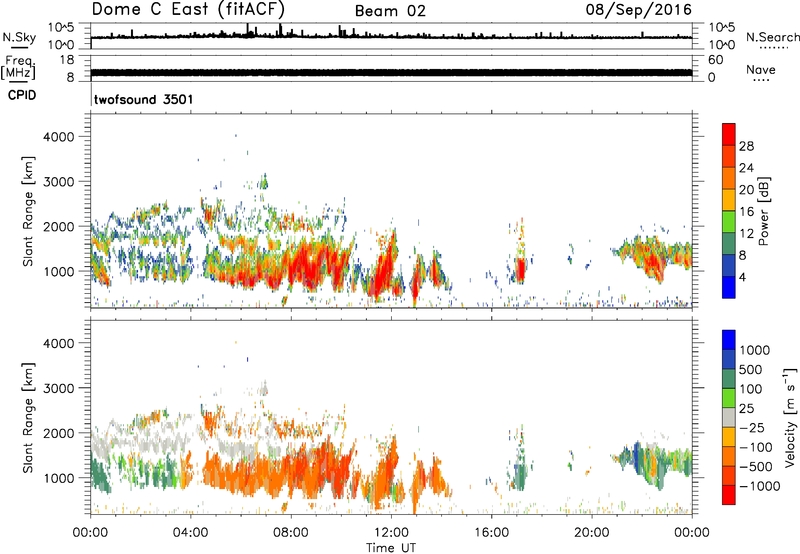Click the 'Power [dB]' colorbar label

(x=763, y=211)
